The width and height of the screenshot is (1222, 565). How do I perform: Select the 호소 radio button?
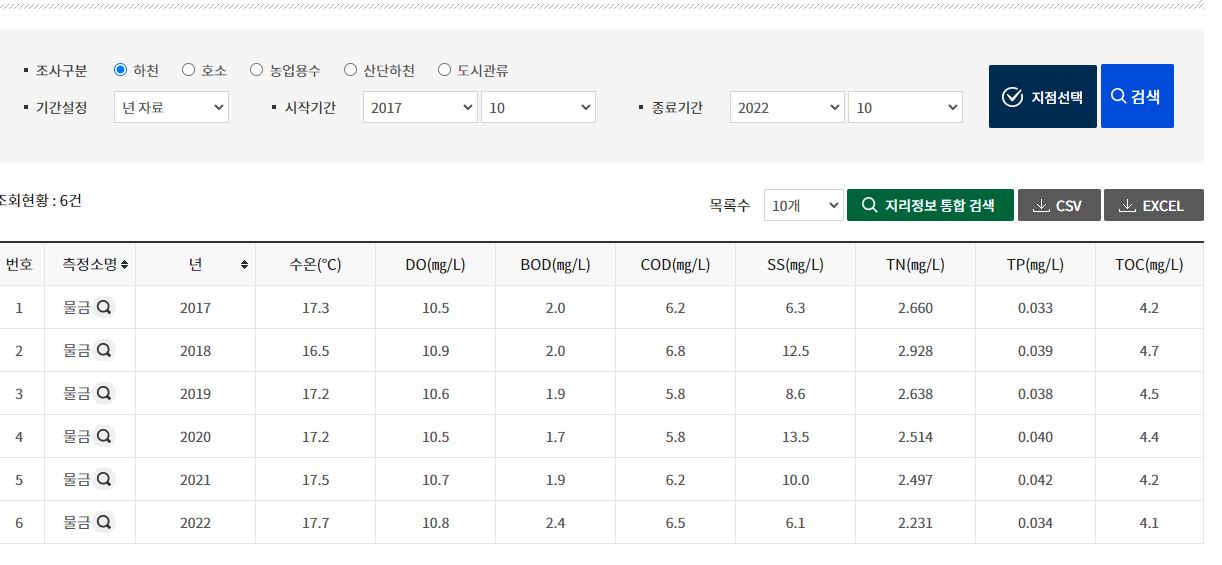click(x=189, y=70)
